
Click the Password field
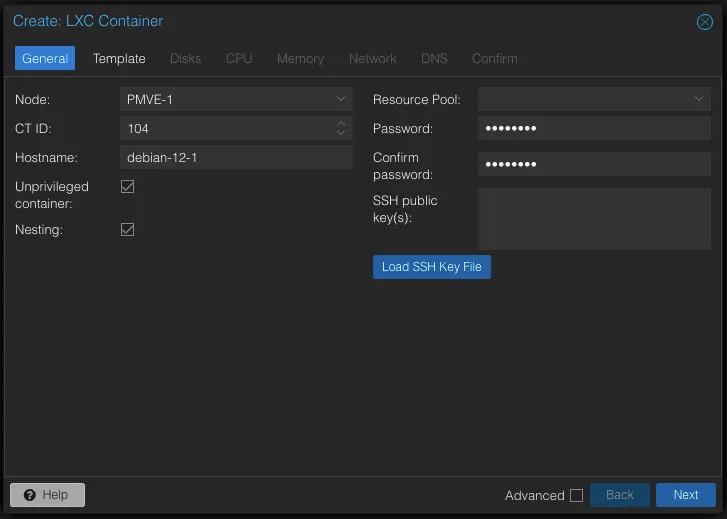click(x=594, y=128)
